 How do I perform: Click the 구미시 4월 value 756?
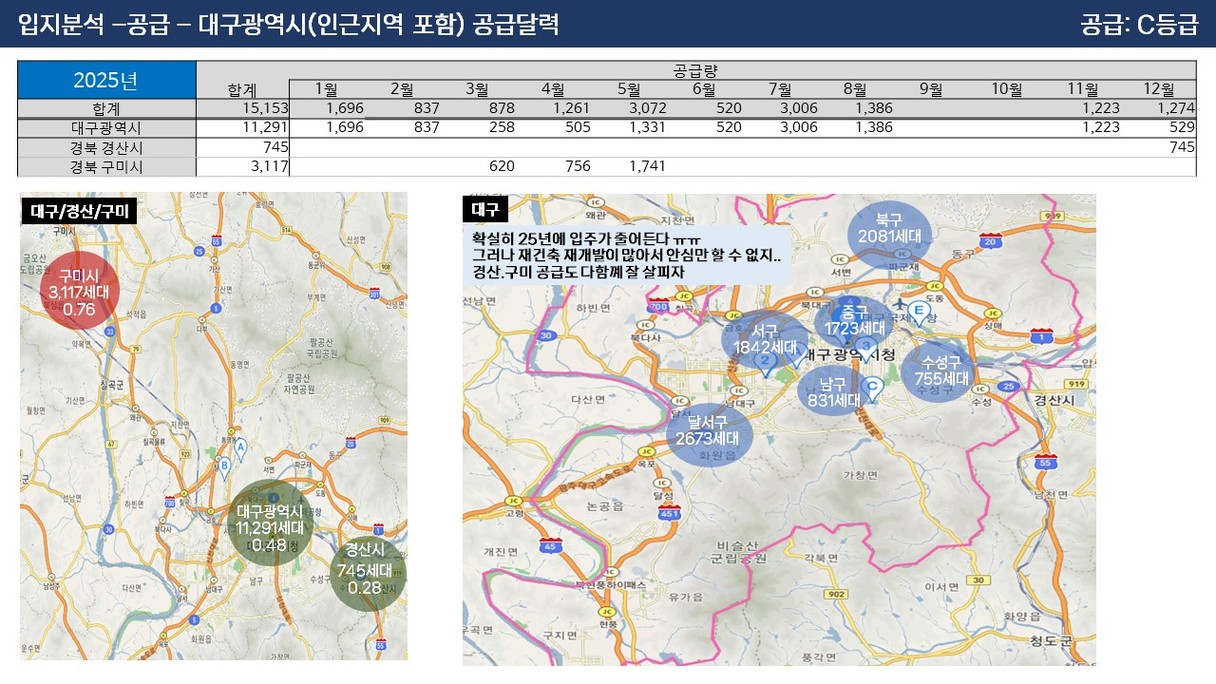[x=577, y=166]
